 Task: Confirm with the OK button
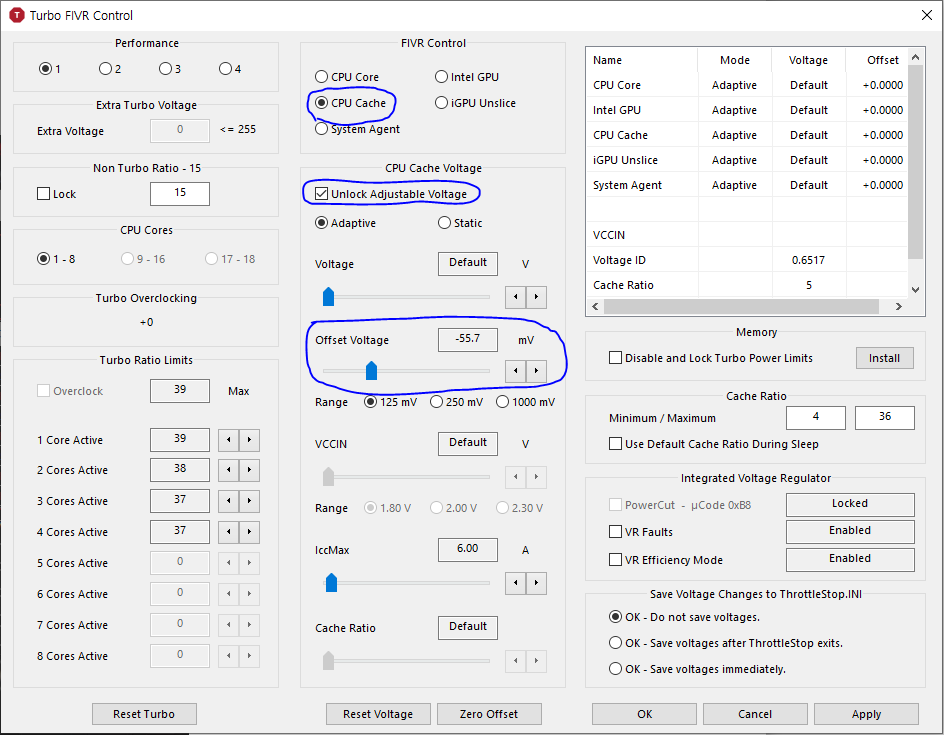(644, 714)
